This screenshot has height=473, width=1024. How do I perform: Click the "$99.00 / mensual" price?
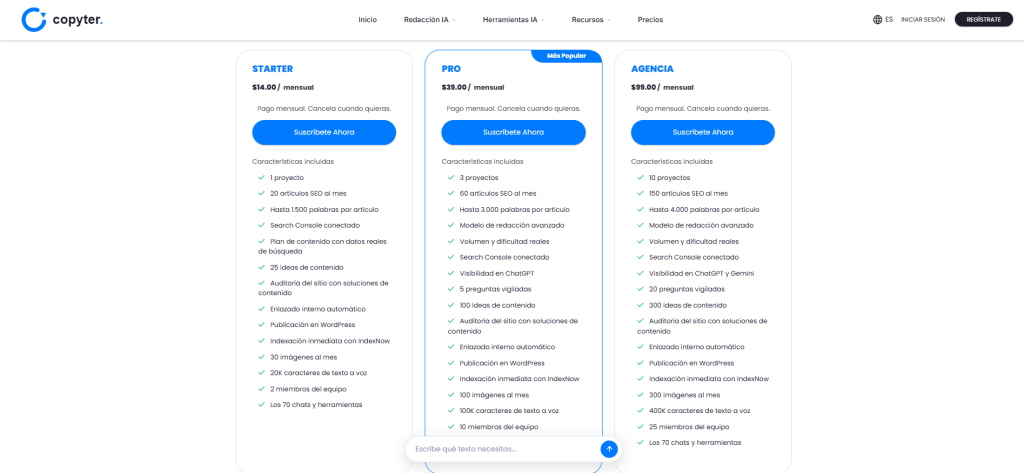coord(662,88)
